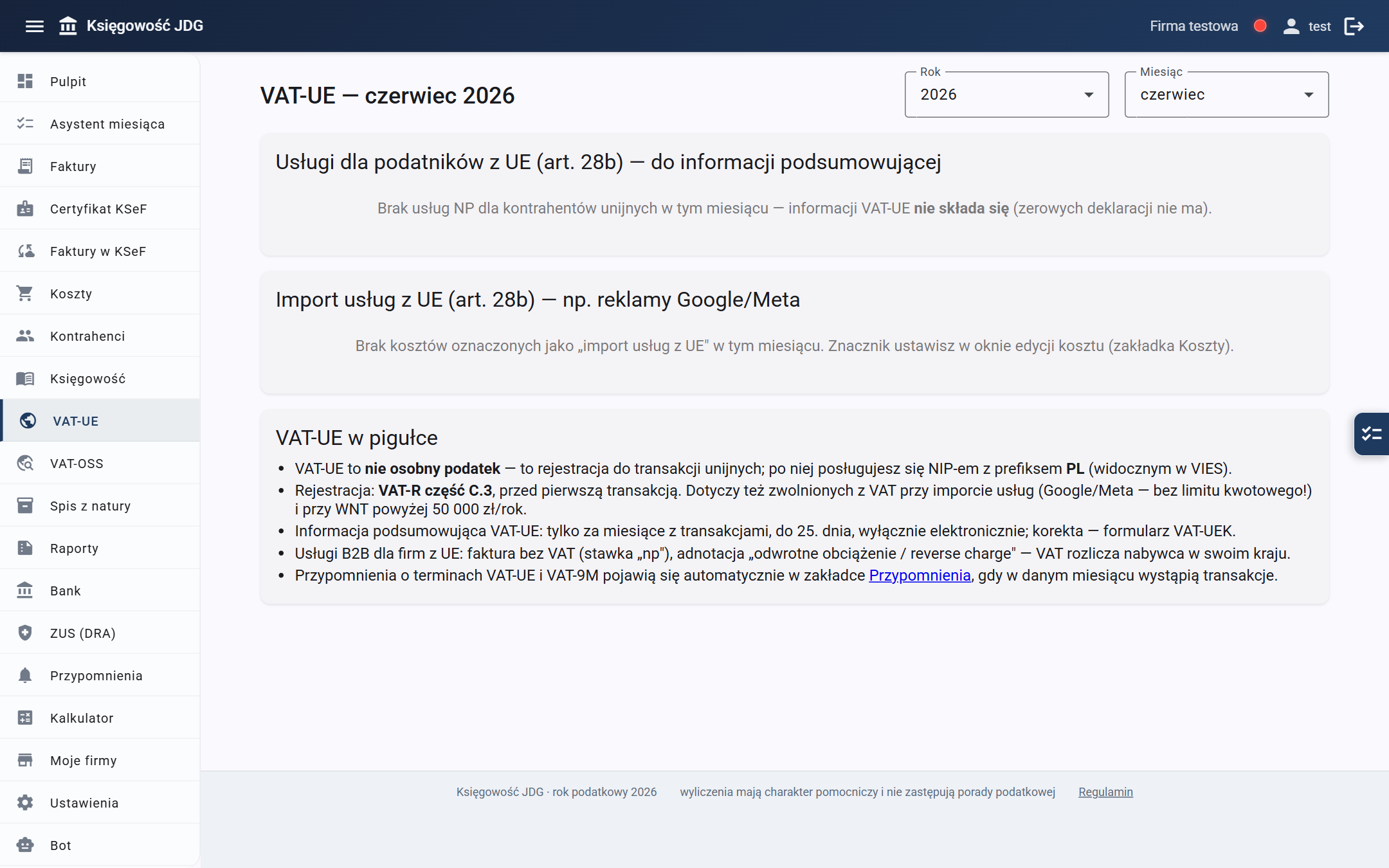Open Certyfikat KSeF sidebar icon
1389x868 pixels.
pos(25,209)
